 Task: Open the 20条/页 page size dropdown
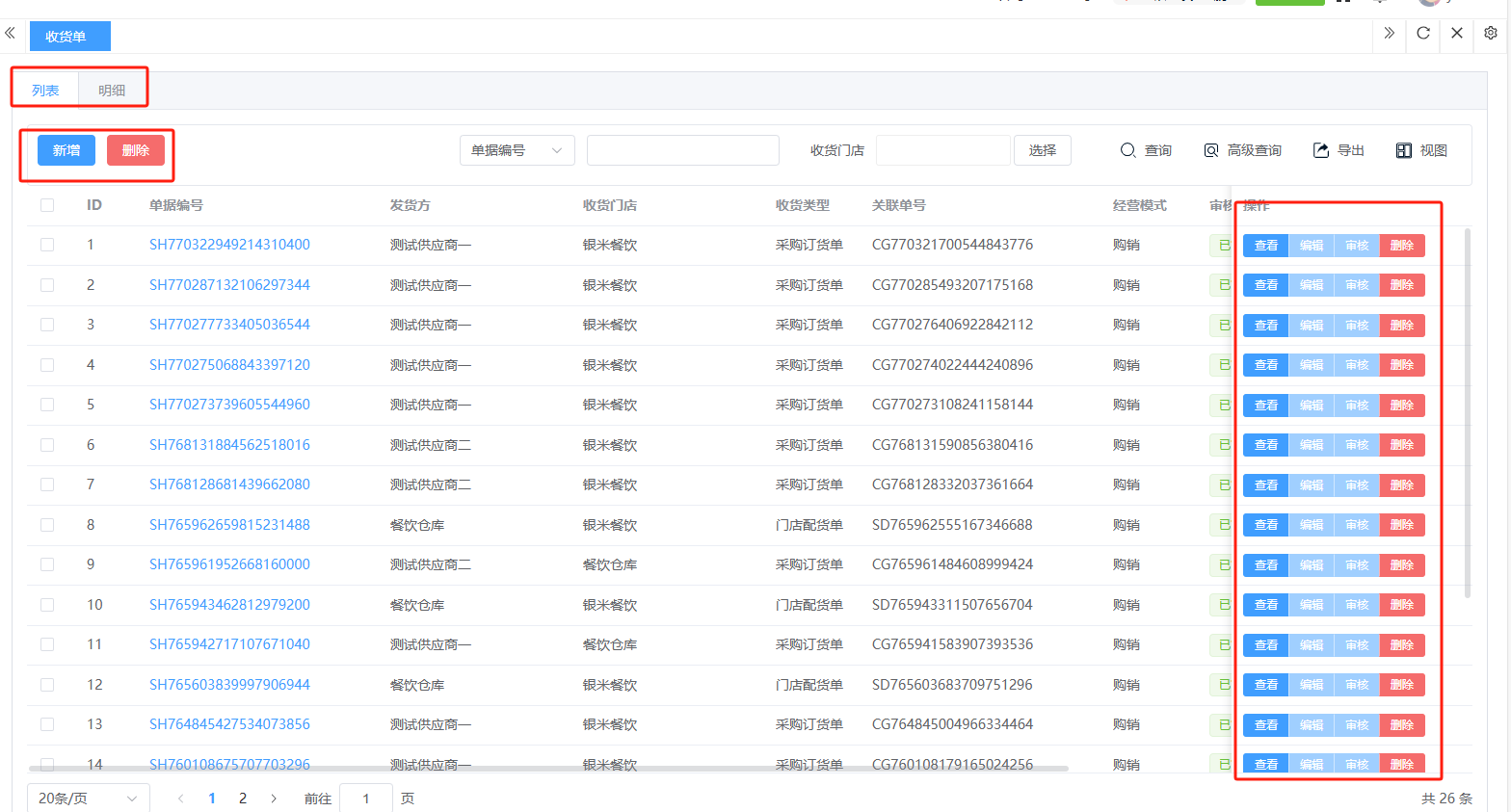coord(89,799)
